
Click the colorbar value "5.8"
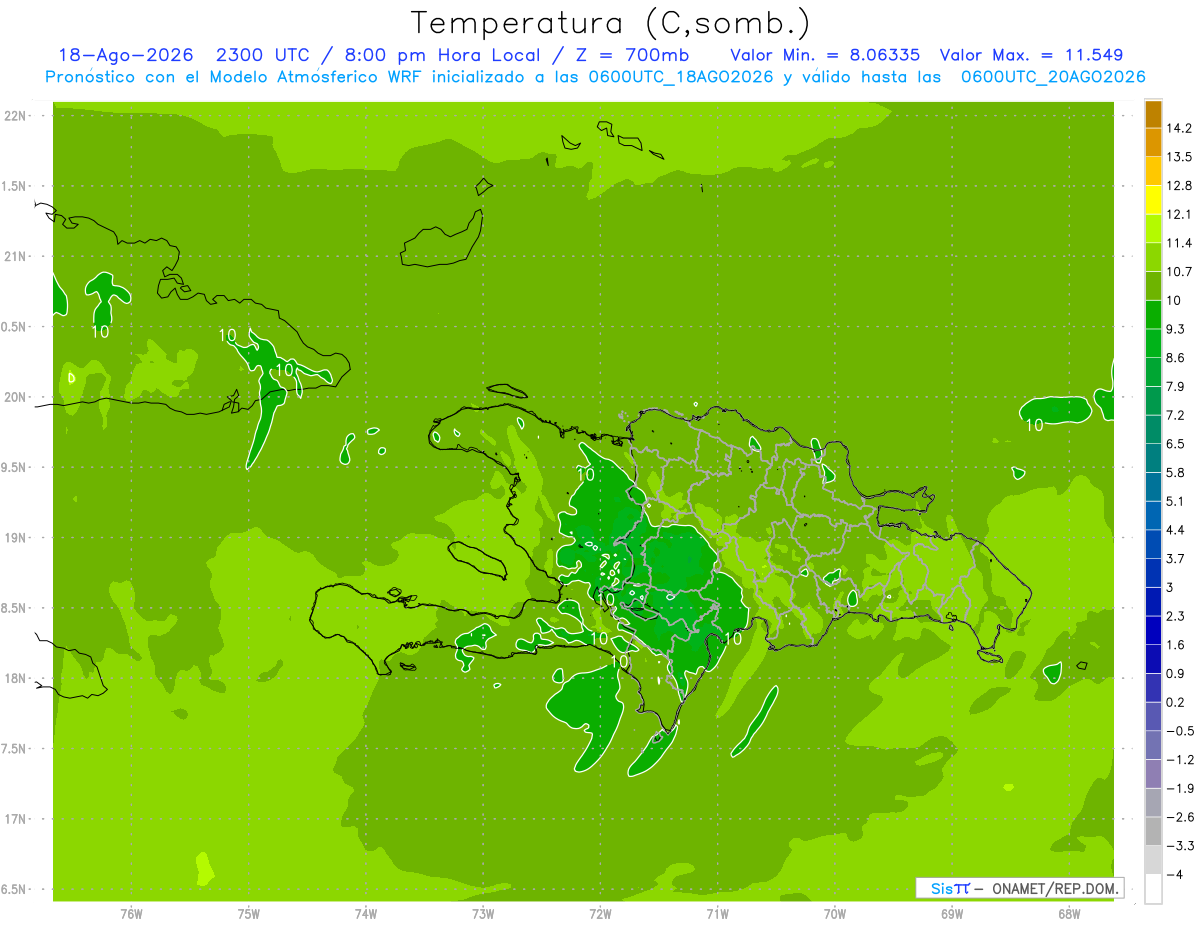click(1175, 473)
